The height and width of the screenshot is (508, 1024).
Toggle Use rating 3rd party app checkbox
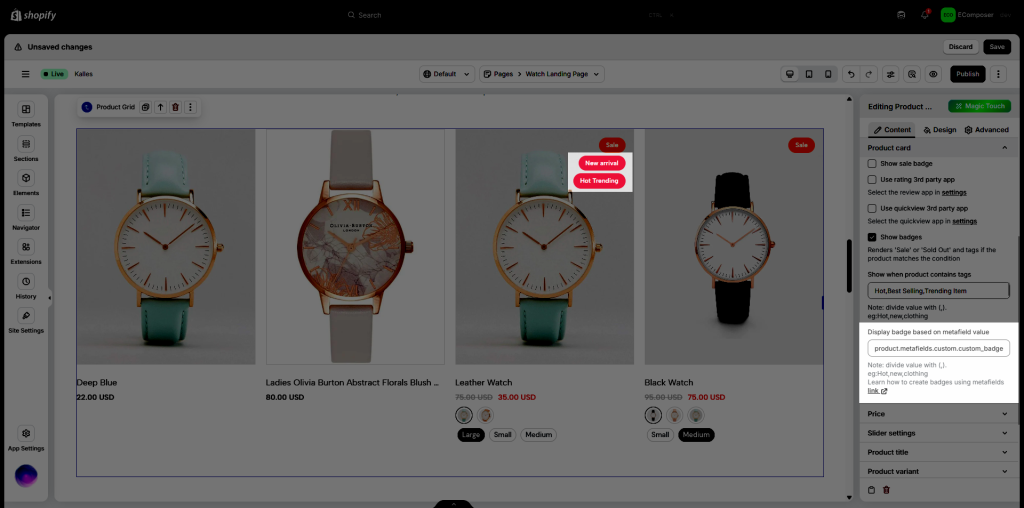point(872,179)
